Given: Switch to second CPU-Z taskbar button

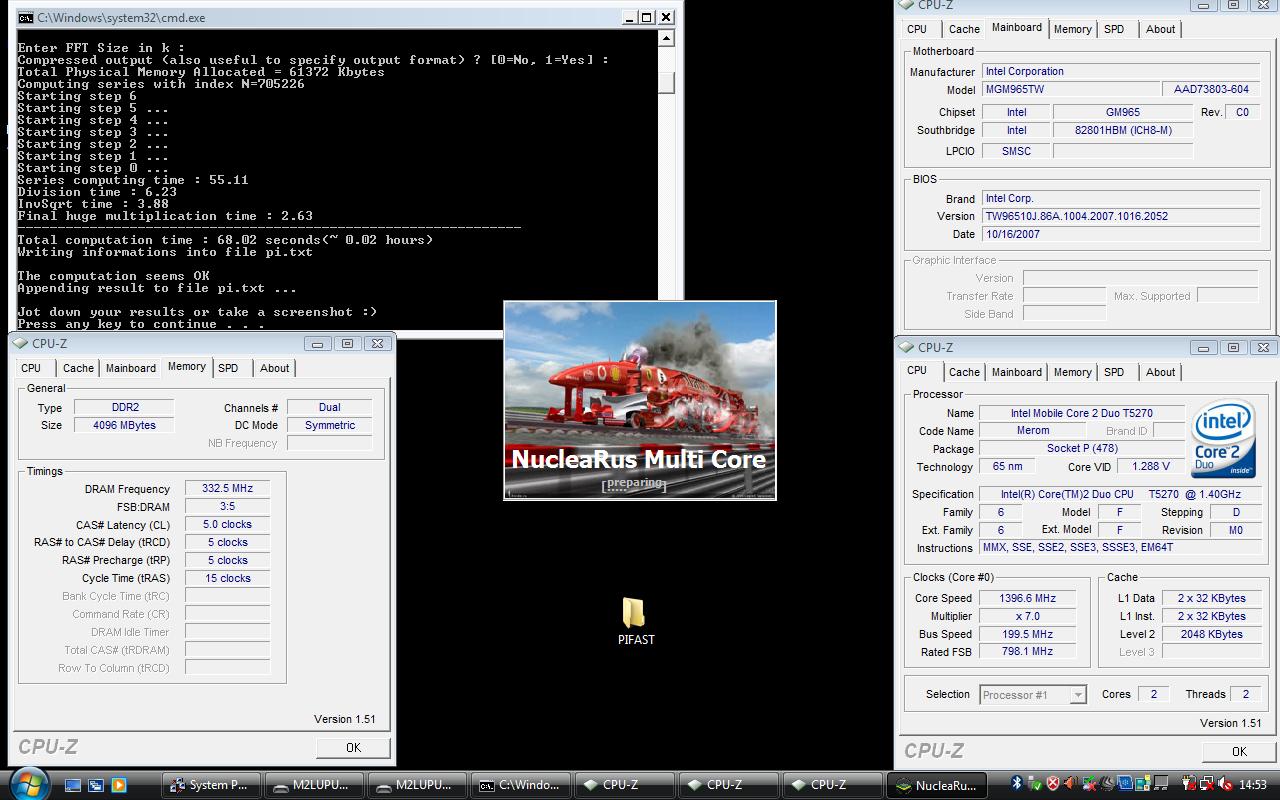Looking at the screenshot, I should [731, 785].
